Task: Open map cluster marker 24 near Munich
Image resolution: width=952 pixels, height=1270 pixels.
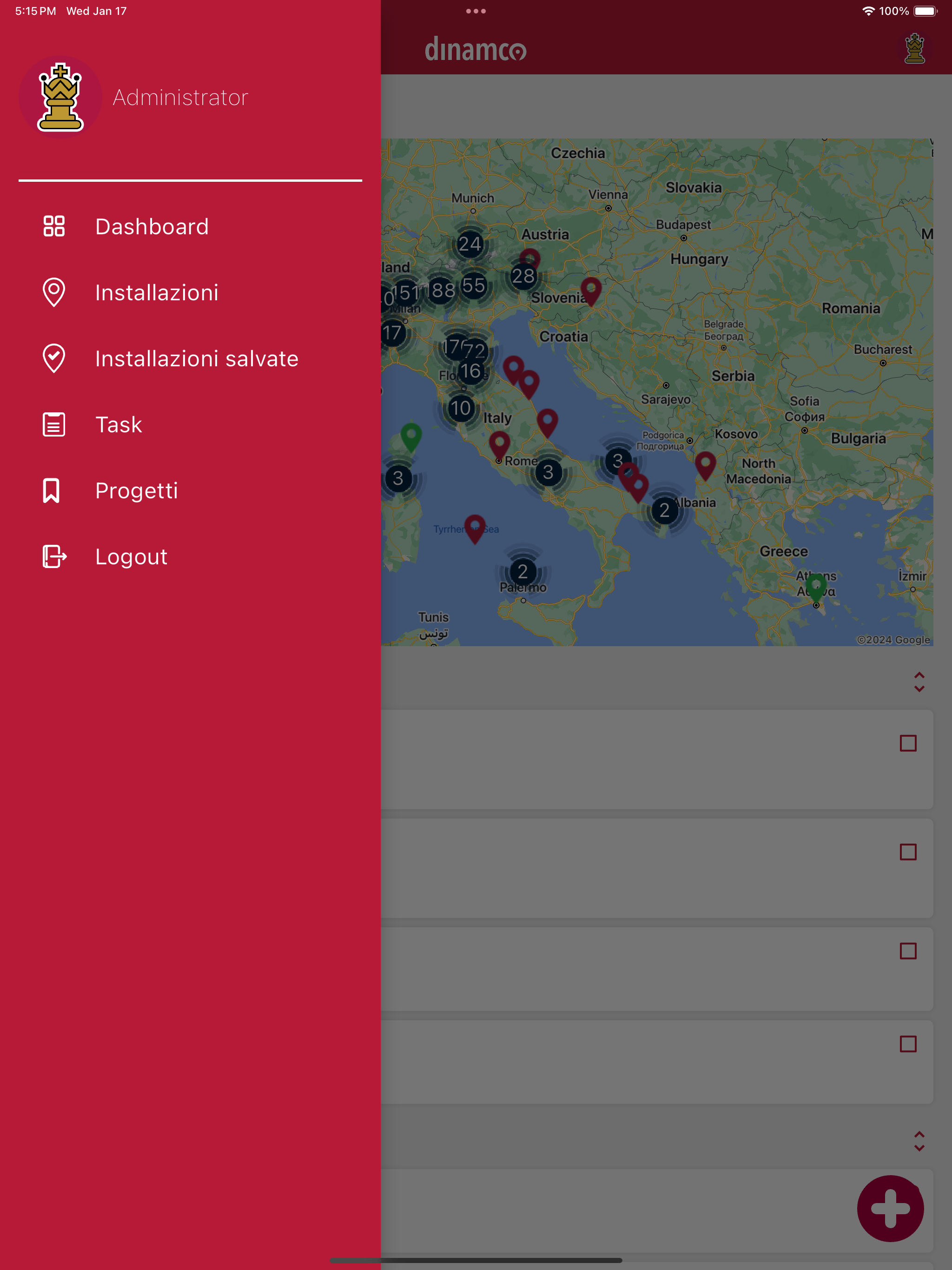Action: (x=469, y=244)
